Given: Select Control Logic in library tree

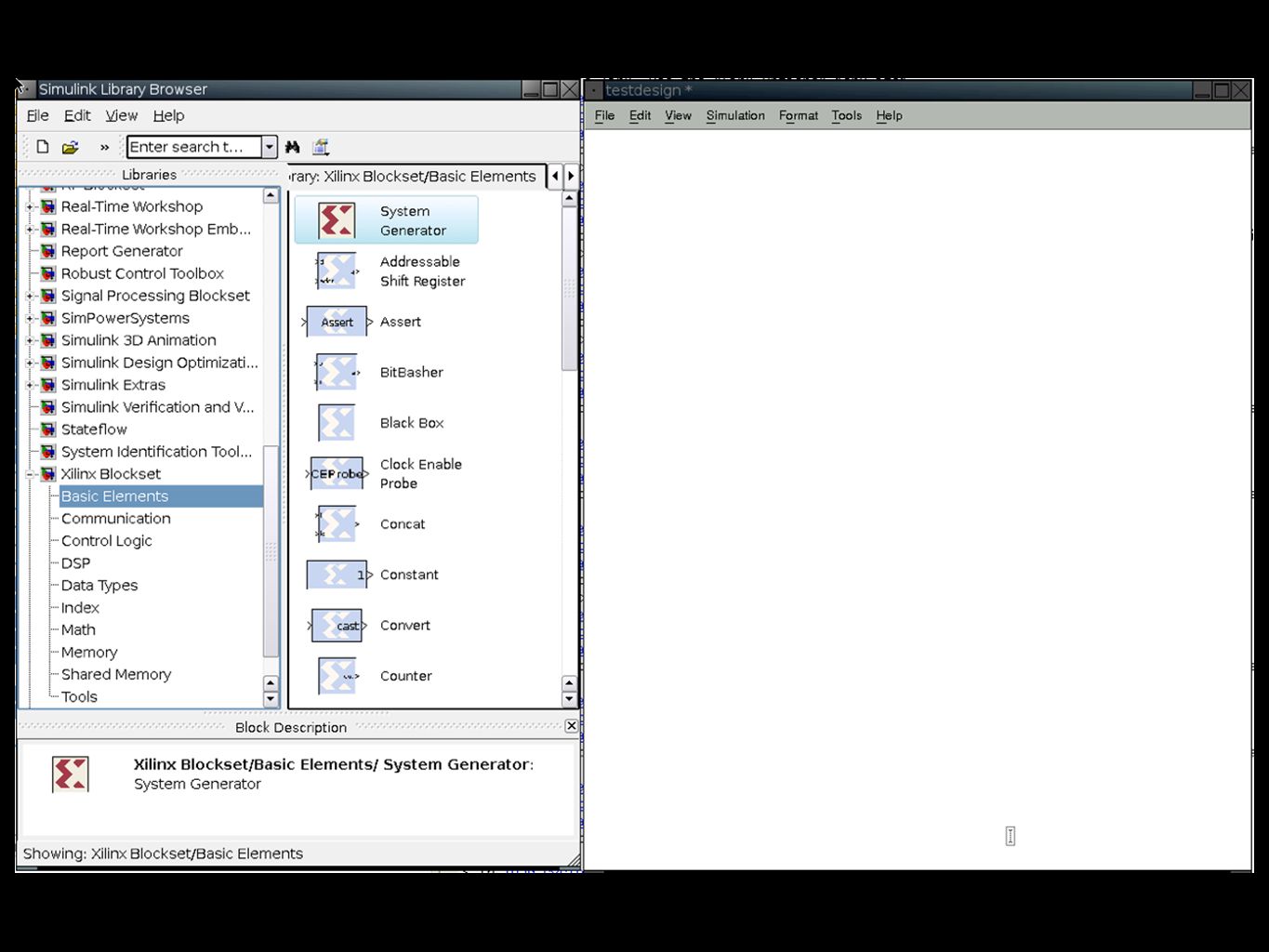Looking at the screenshot, I should [x=106, y=541].
